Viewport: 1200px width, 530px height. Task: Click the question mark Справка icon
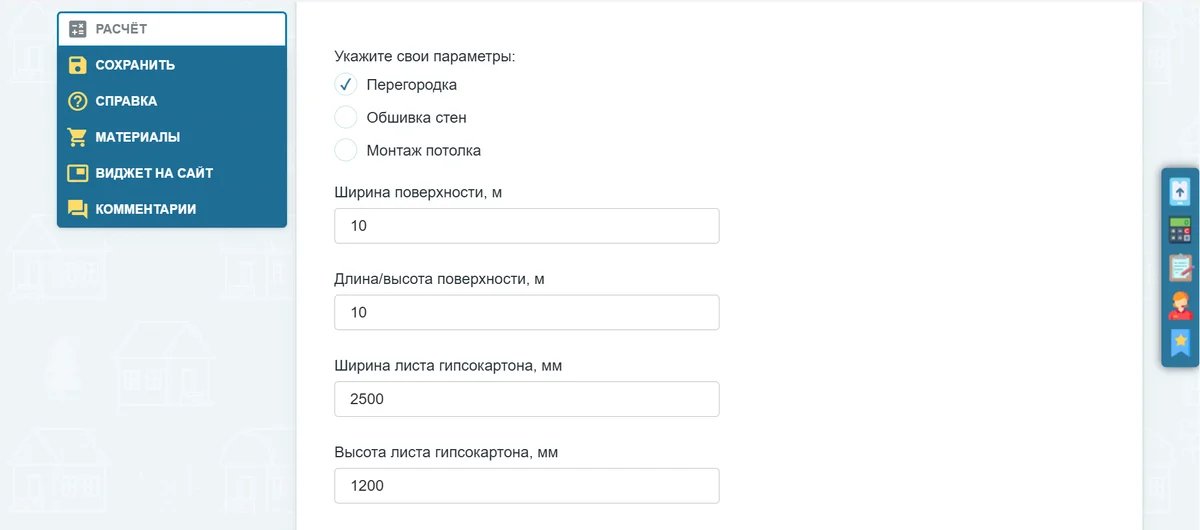(77, 101)
